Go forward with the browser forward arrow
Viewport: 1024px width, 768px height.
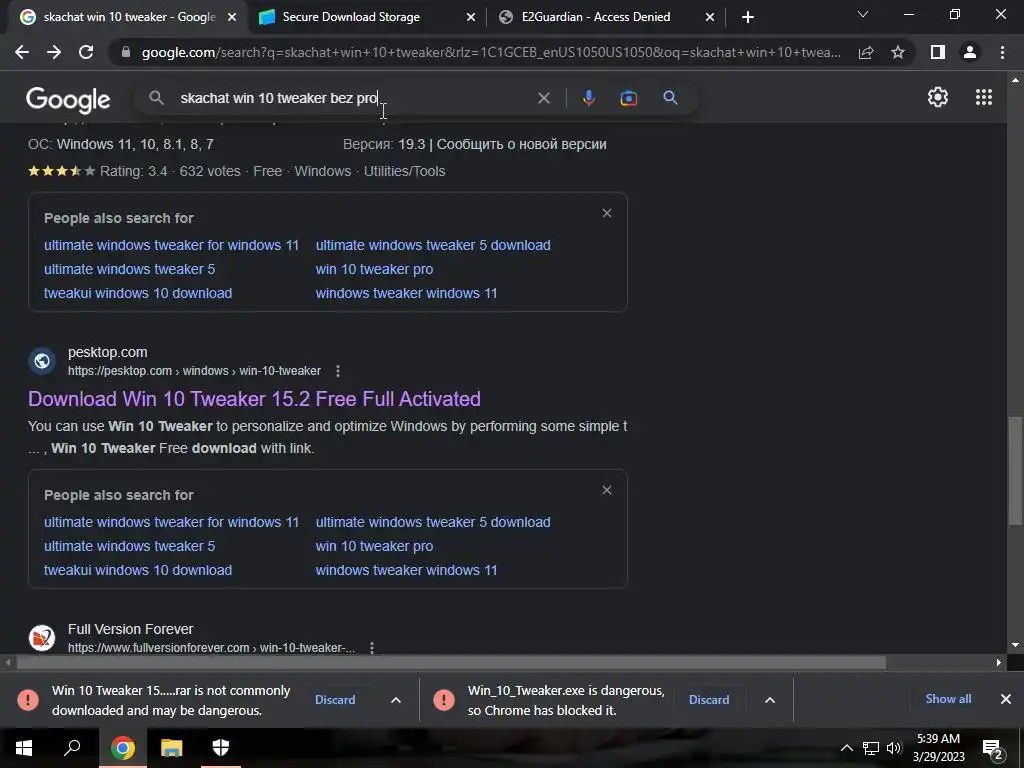coord(54,52)
